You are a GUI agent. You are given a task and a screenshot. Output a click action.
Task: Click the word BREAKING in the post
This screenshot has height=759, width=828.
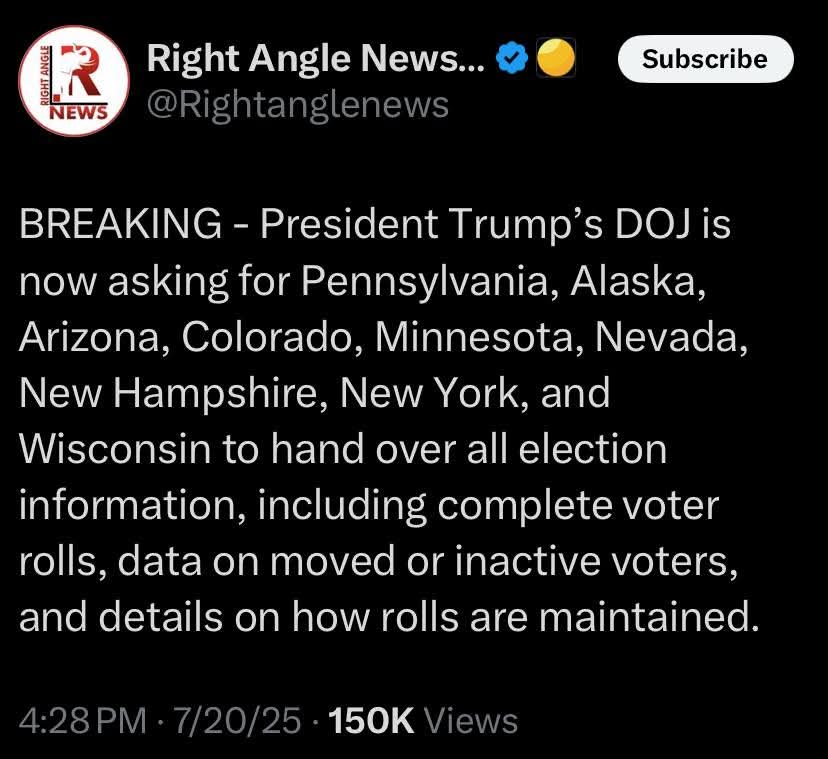click(x=120, y=226)
